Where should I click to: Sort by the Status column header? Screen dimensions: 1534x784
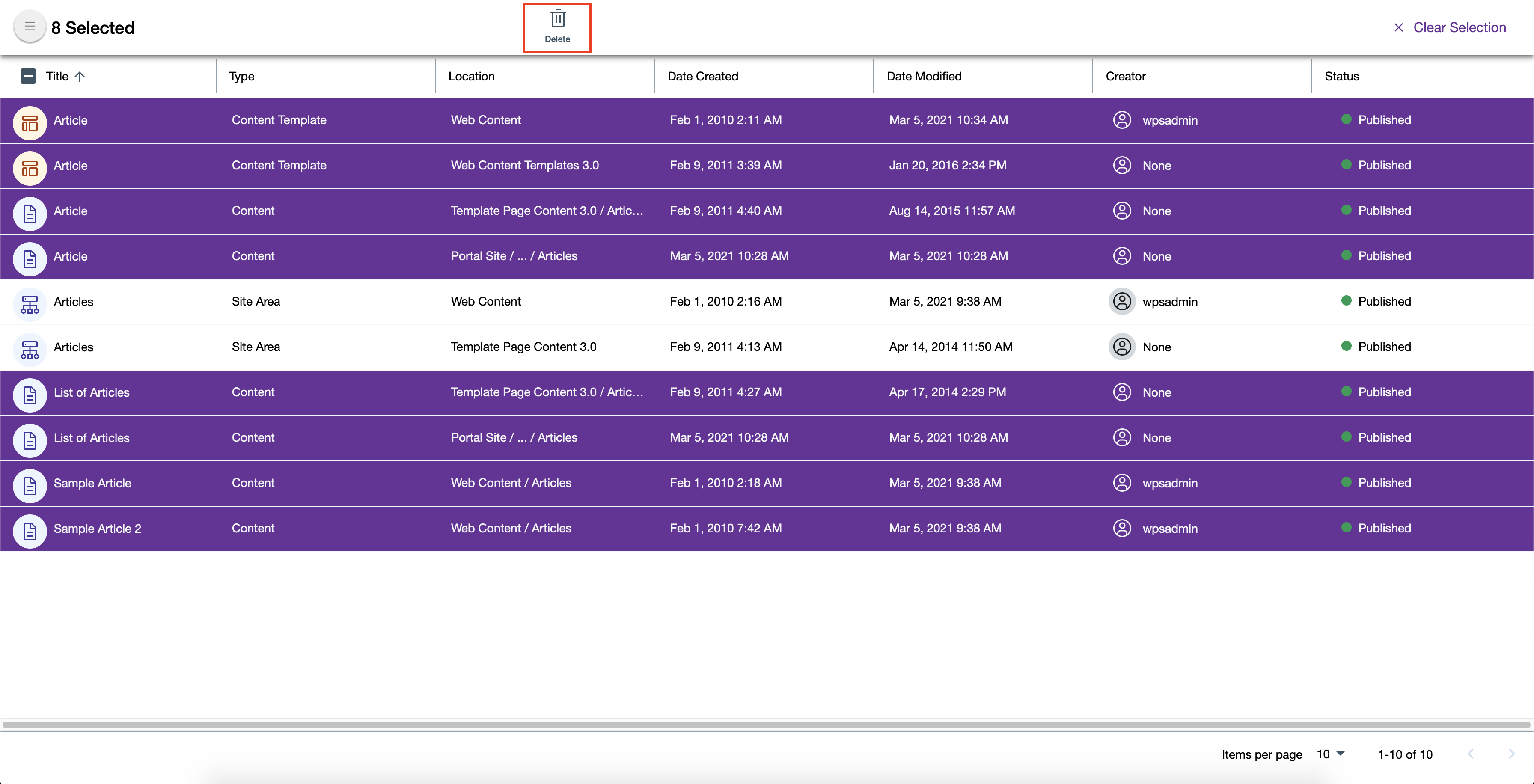click(1342, 76)
